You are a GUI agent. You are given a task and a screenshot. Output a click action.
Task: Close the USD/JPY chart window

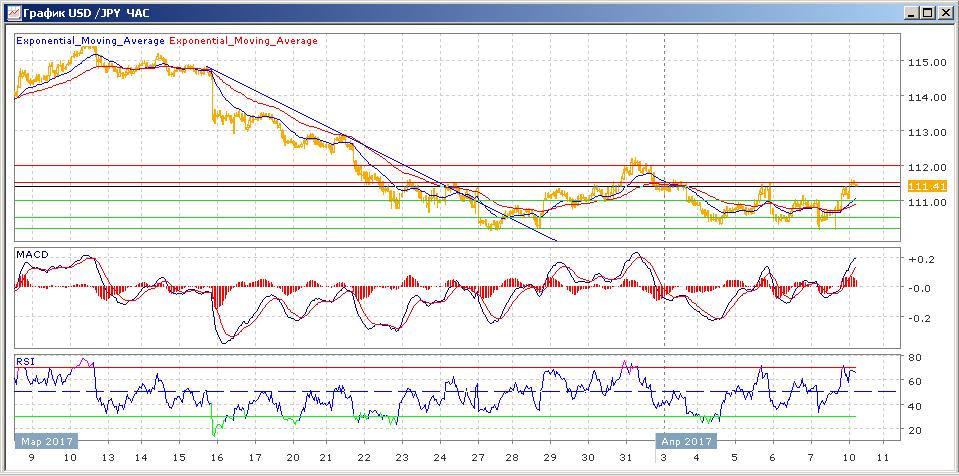click(x=944, y=13)
